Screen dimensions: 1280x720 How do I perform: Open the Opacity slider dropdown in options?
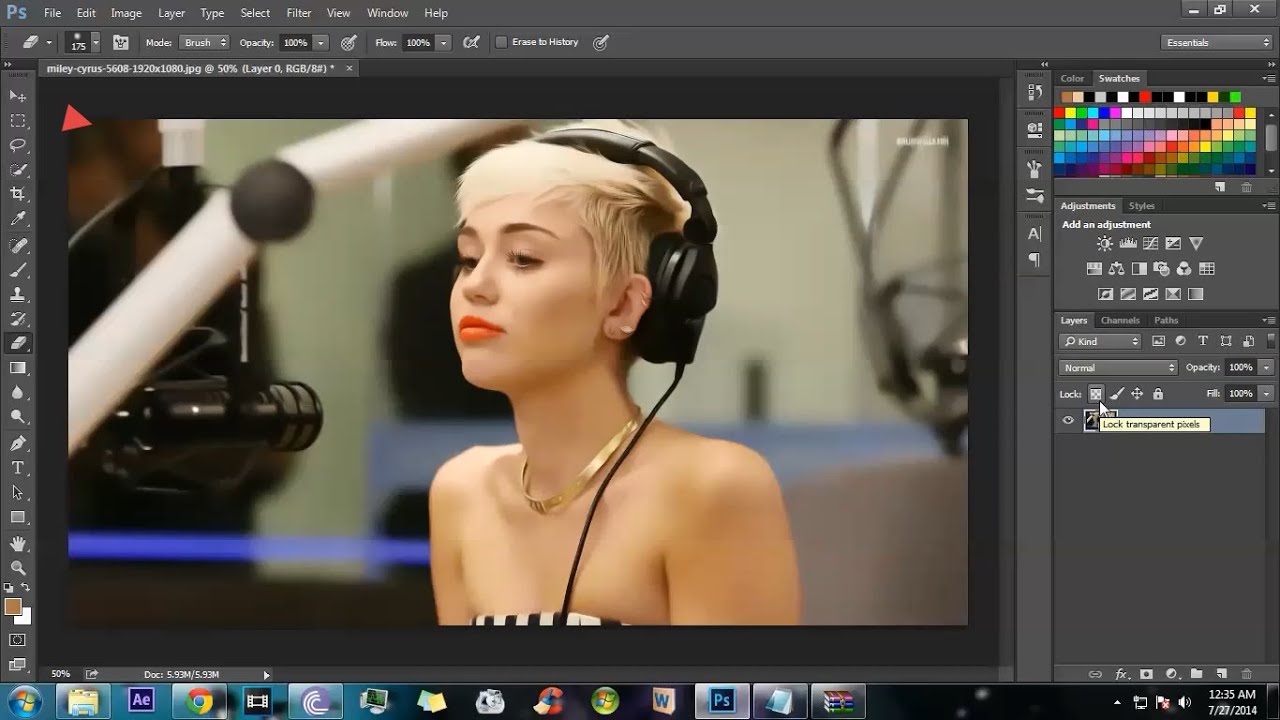pyautogui.click(x=321, y=43)
